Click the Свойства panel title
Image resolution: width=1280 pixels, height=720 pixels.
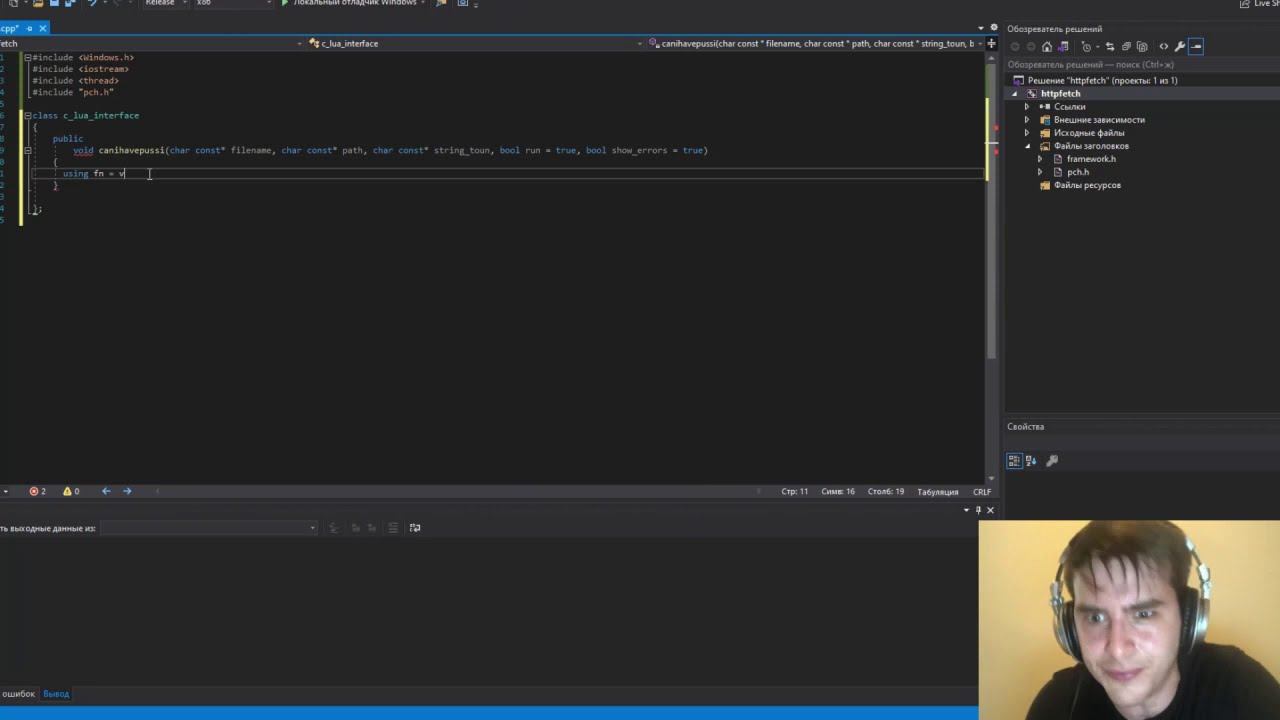1026,427
